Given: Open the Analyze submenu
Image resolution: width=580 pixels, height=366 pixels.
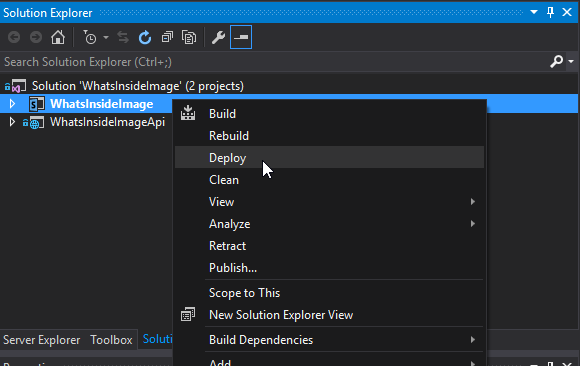Looking at the screenshot, I should coord(329,224).
